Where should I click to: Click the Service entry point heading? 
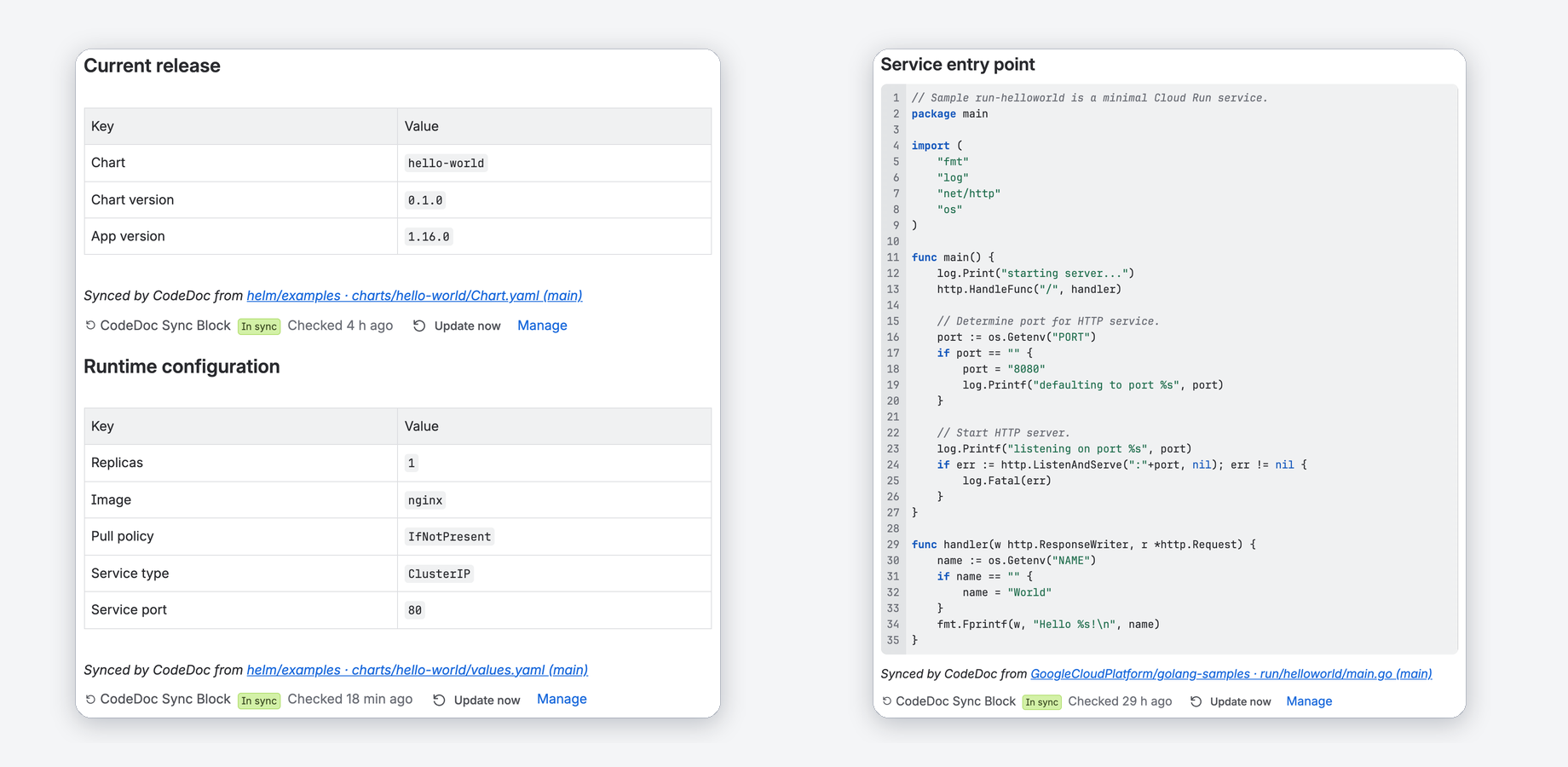pyautogui.click(x=958, y=65)
